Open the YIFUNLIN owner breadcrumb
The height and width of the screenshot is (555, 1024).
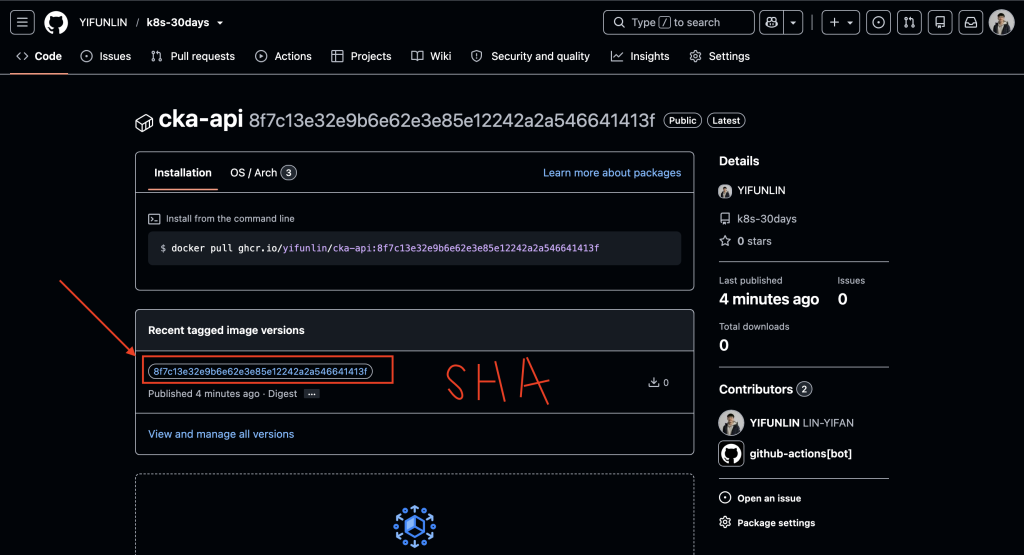click(103, 22)
